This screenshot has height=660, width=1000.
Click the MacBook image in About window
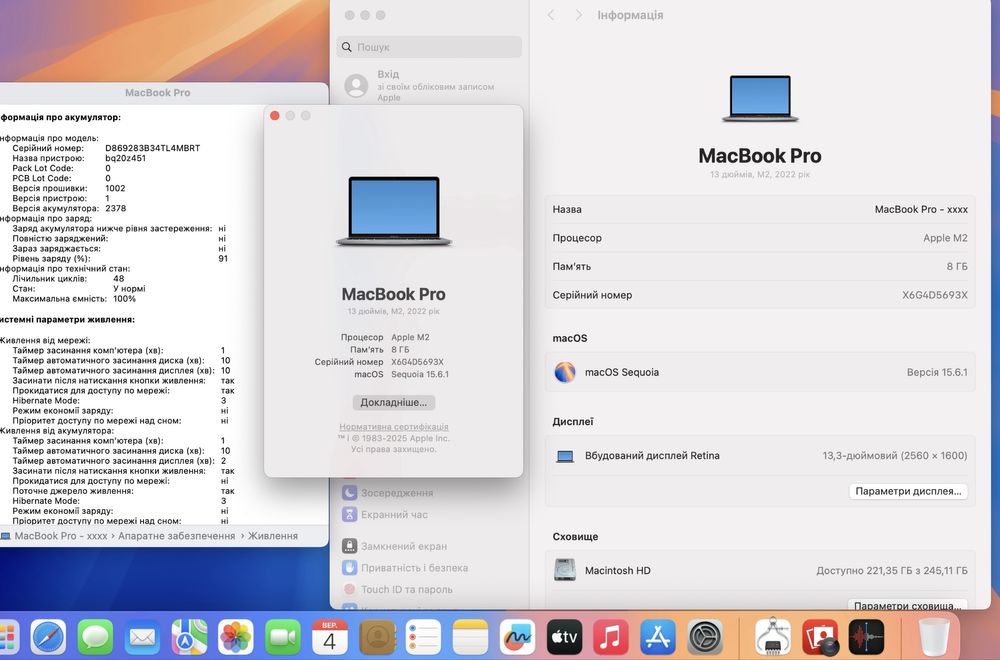394,211
